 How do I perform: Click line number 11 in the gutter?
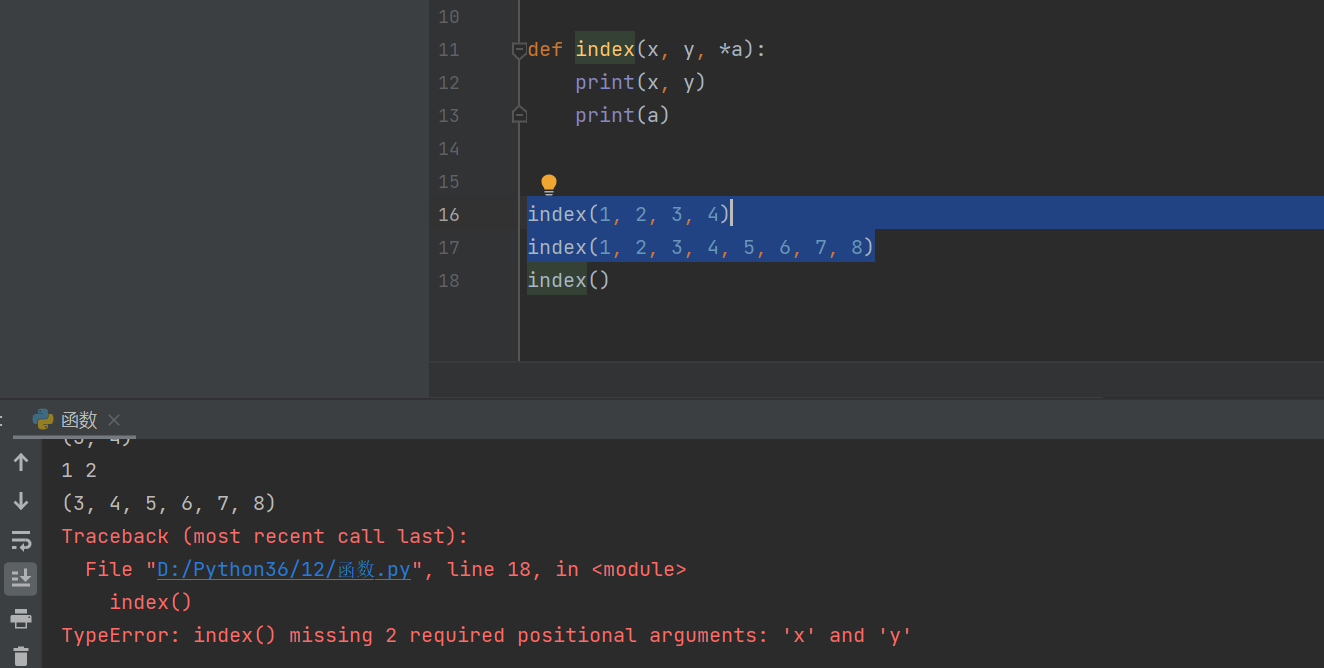(x=449, y=49)
